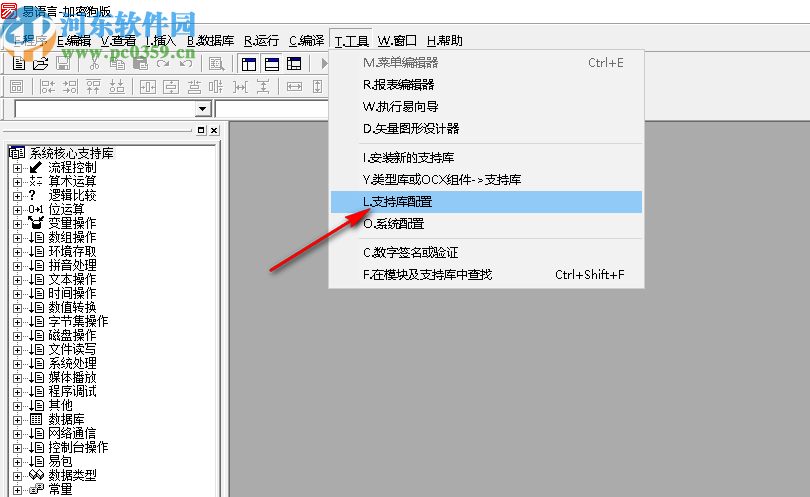Open the C.编译 menu

306,40
